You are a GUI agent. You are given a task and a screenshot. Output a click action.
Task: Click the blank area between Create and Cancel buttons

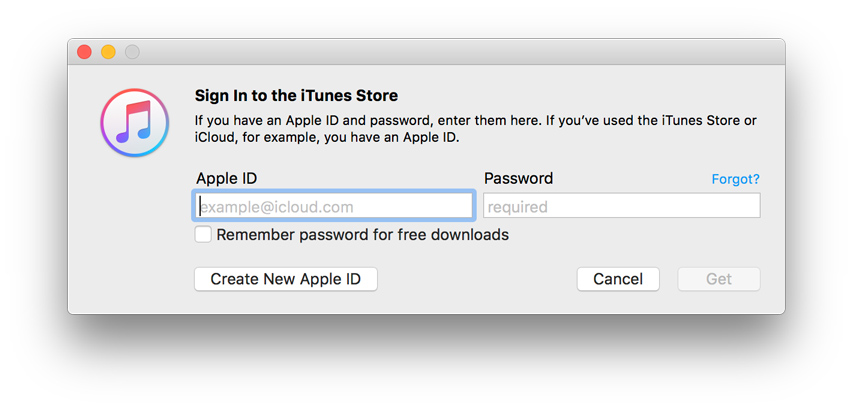pyautogui.click(x=476, y=279)
